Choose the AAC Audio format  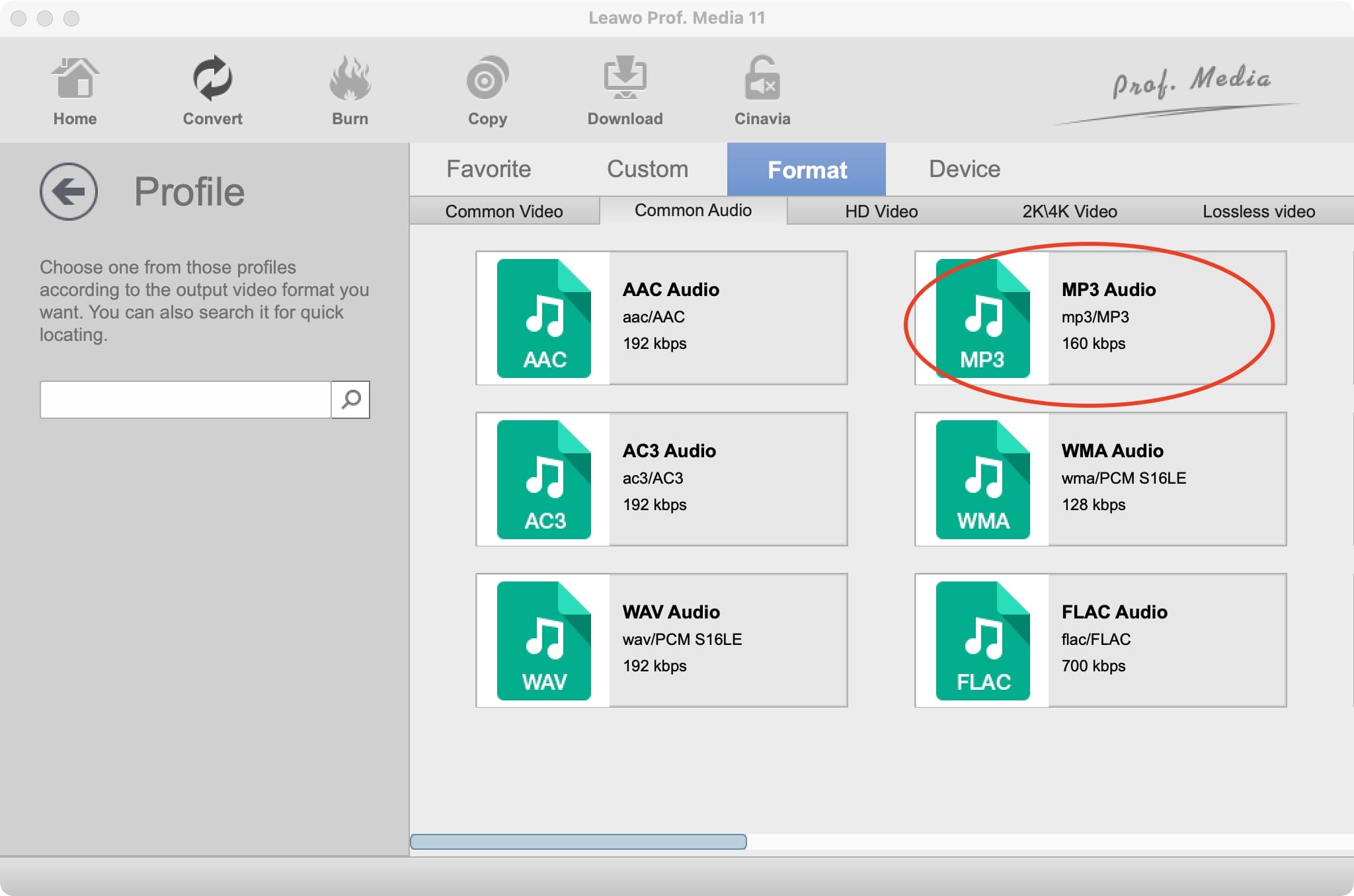[x=661, y=317]
